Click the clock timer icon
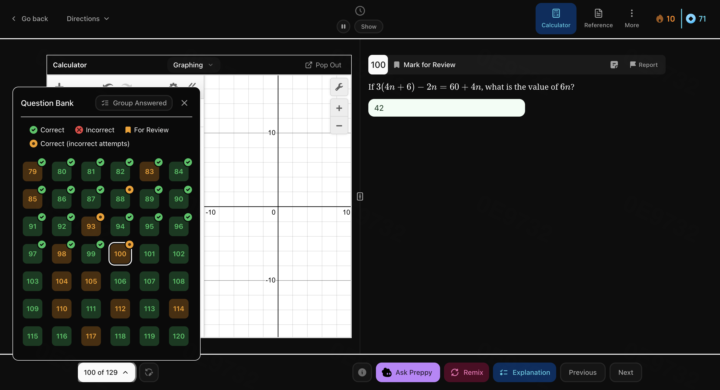720x390 pixels. click(x=360, y=11)
